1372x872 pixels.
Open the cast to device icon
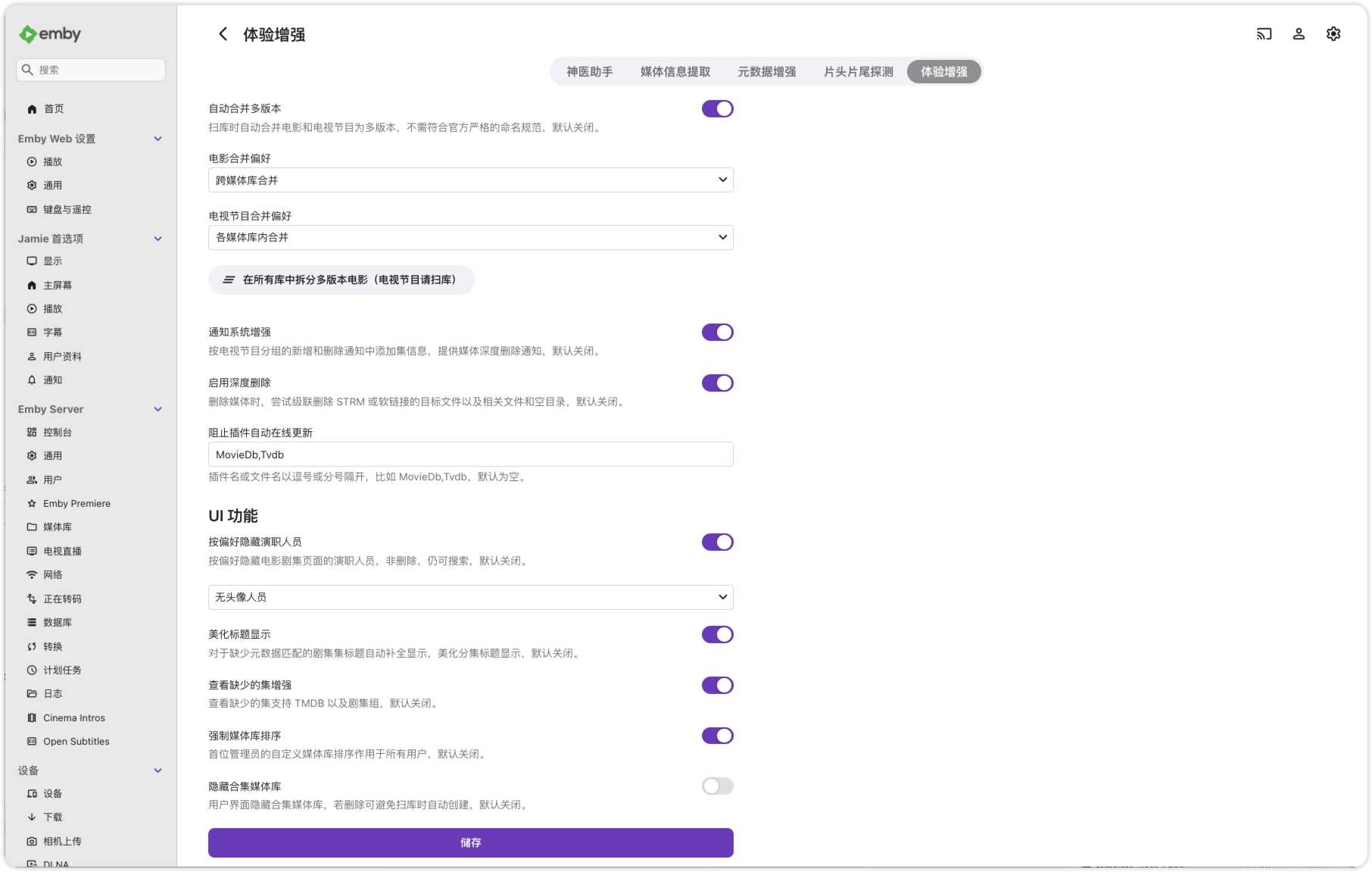[1264, 34]
